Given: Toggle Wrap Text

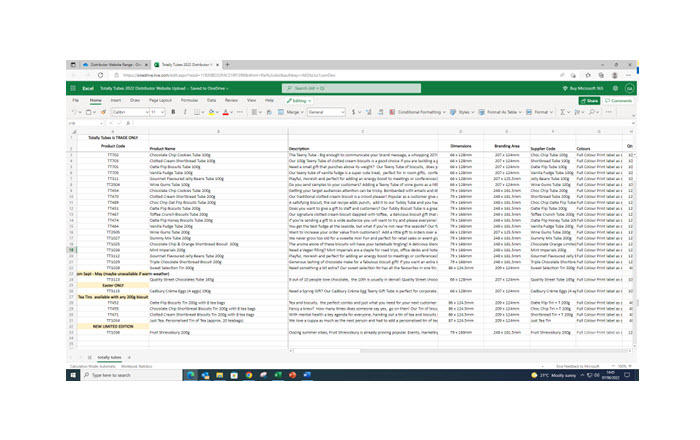Looking at the screenshot, I should (269, 112).
